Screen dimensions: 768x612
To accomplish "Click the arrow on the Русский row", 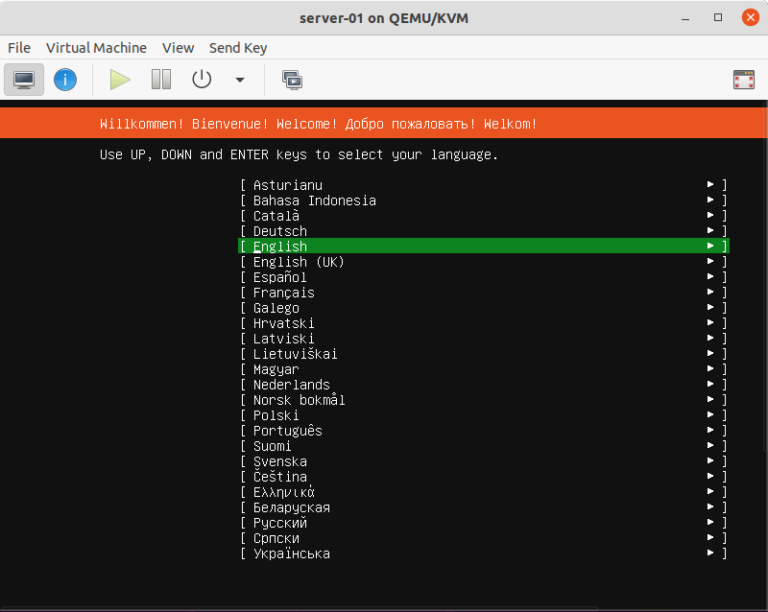I will tap(710, 522).
